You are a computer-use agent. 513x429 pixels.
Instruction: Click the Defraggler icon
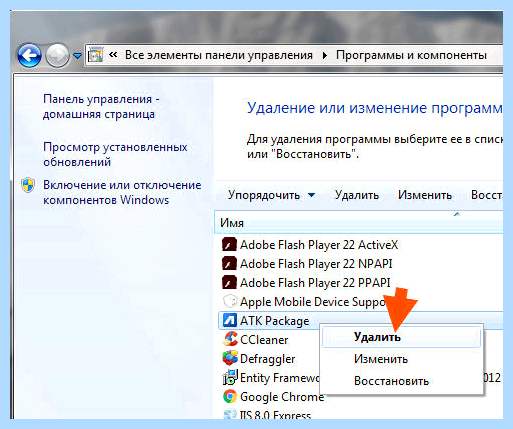pos(229,358)
